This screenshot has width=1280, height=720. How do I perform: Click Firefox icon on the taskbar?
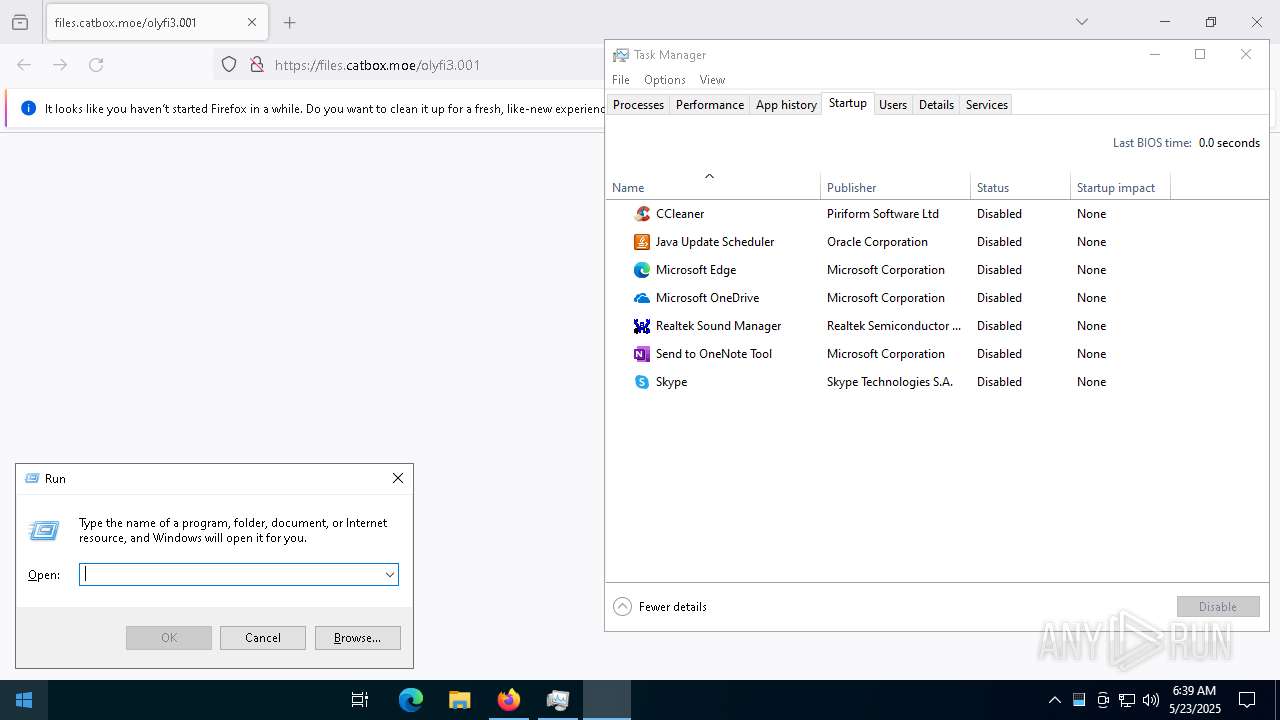click(x=509, y=700)
